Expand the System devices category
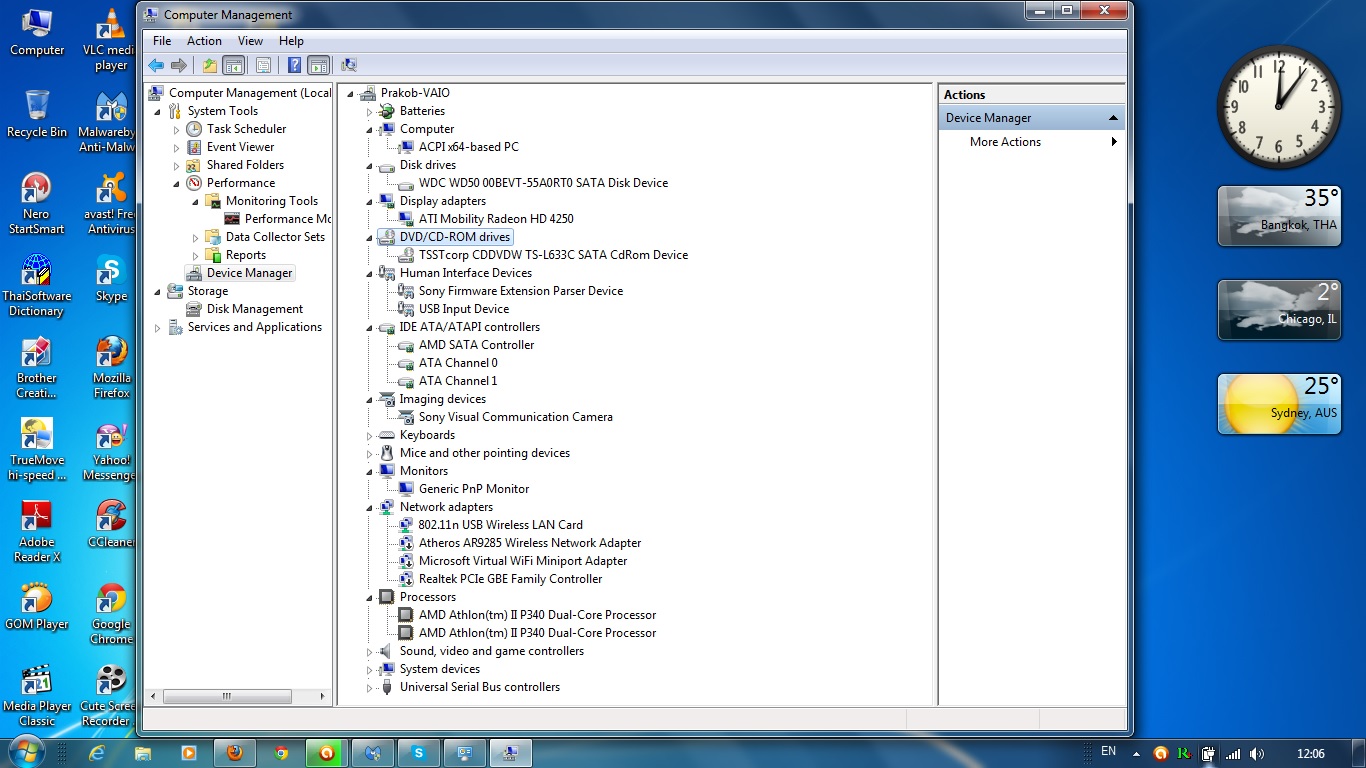This screenshot has height=768, width=1366. (369, 669)
